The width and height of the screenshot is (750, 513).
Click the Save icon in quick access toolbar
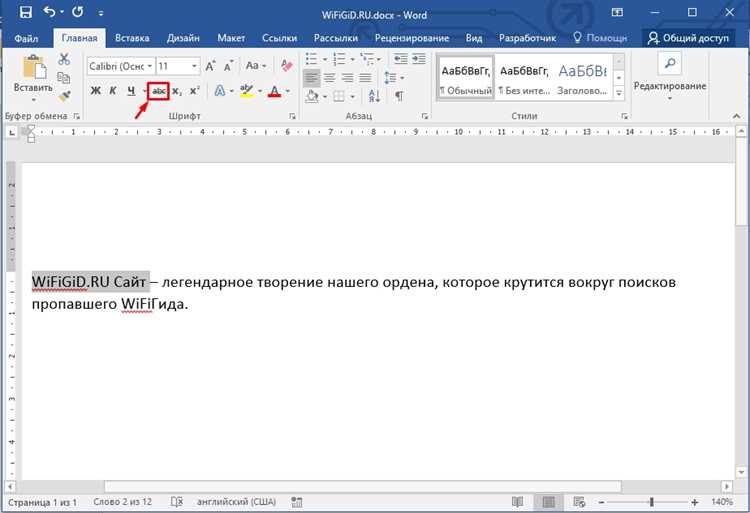[26, 12]
